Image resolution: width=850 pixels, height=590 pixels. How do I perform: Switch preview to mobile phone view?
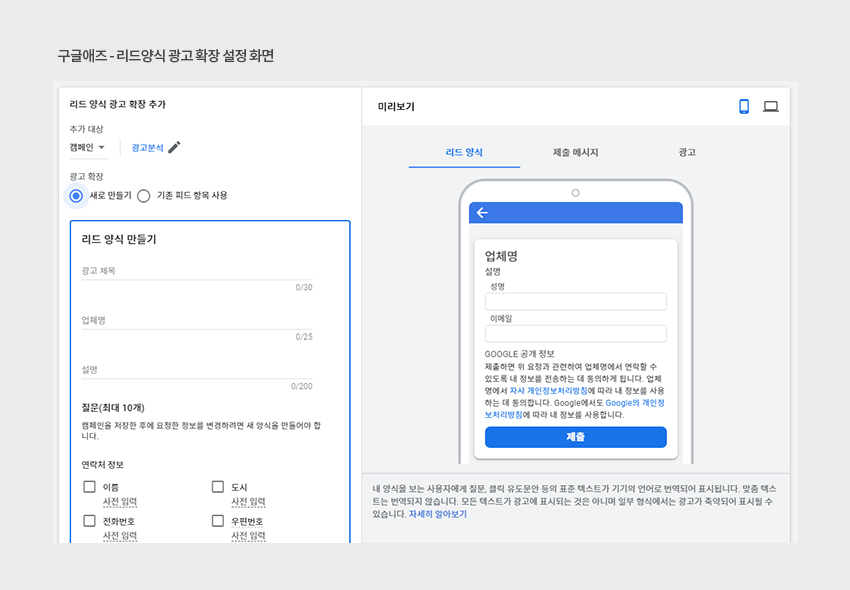[744, 106]
